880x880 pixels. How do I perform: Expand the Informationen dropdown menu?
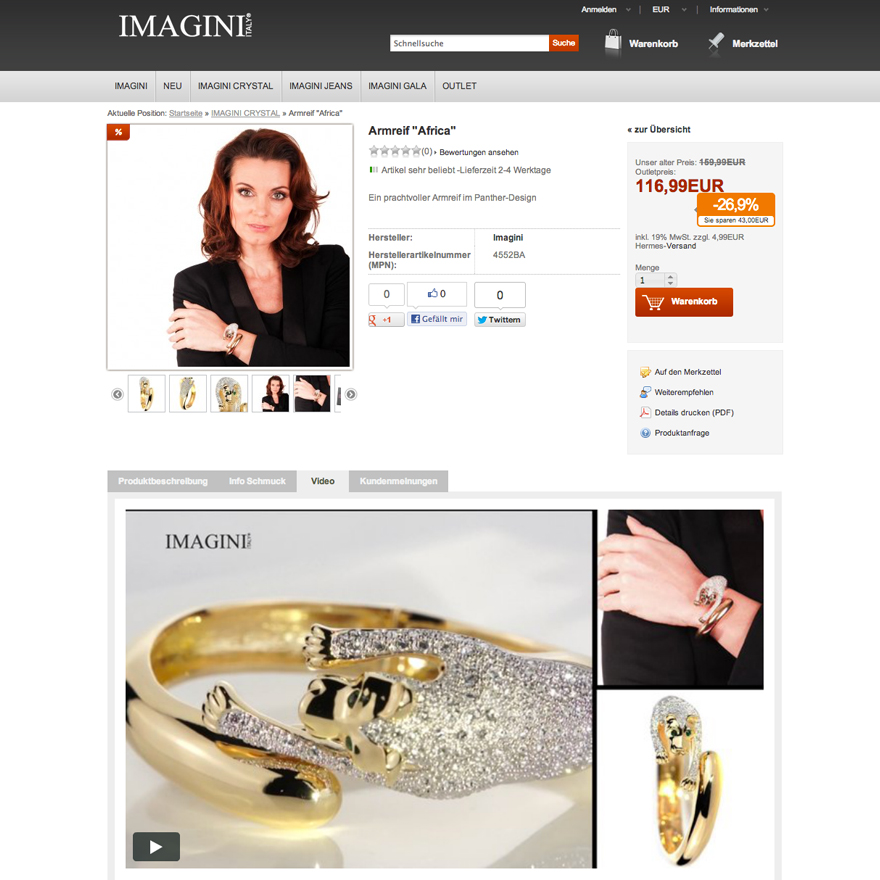tap(739, 10)
